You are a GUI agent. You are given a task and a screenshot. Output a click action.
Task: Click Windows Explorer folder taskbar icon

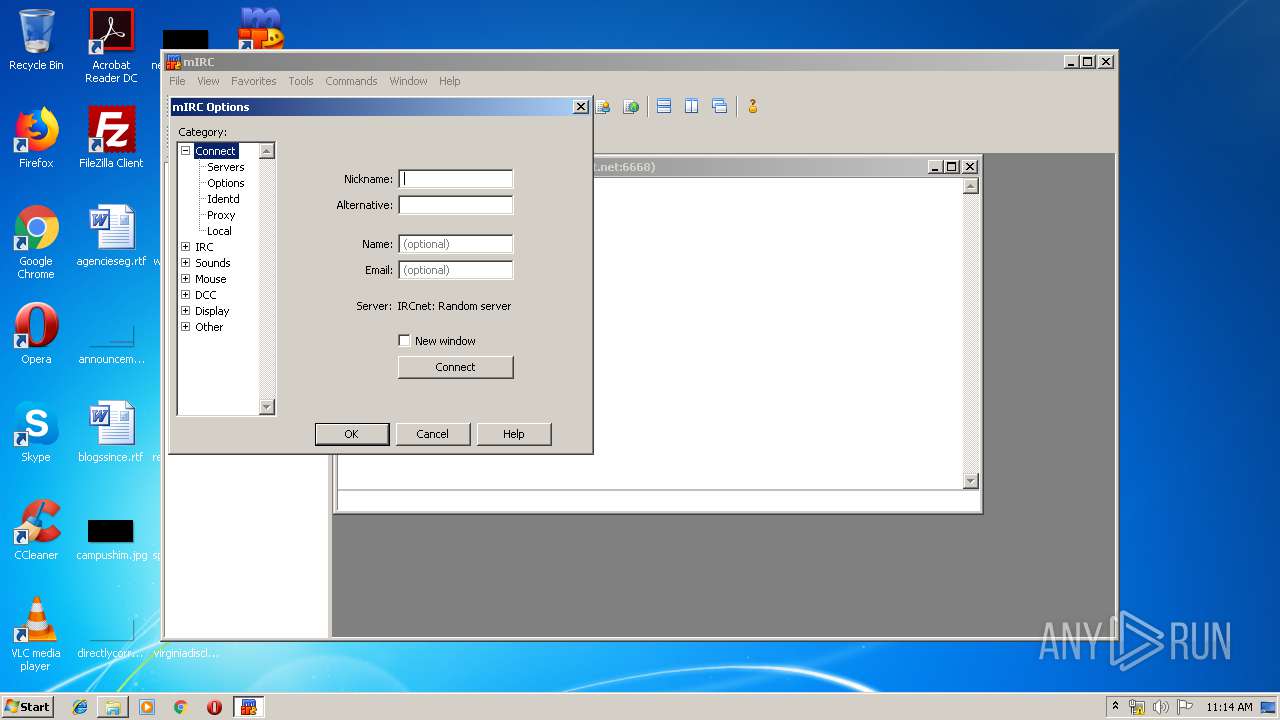coord(113,707)
